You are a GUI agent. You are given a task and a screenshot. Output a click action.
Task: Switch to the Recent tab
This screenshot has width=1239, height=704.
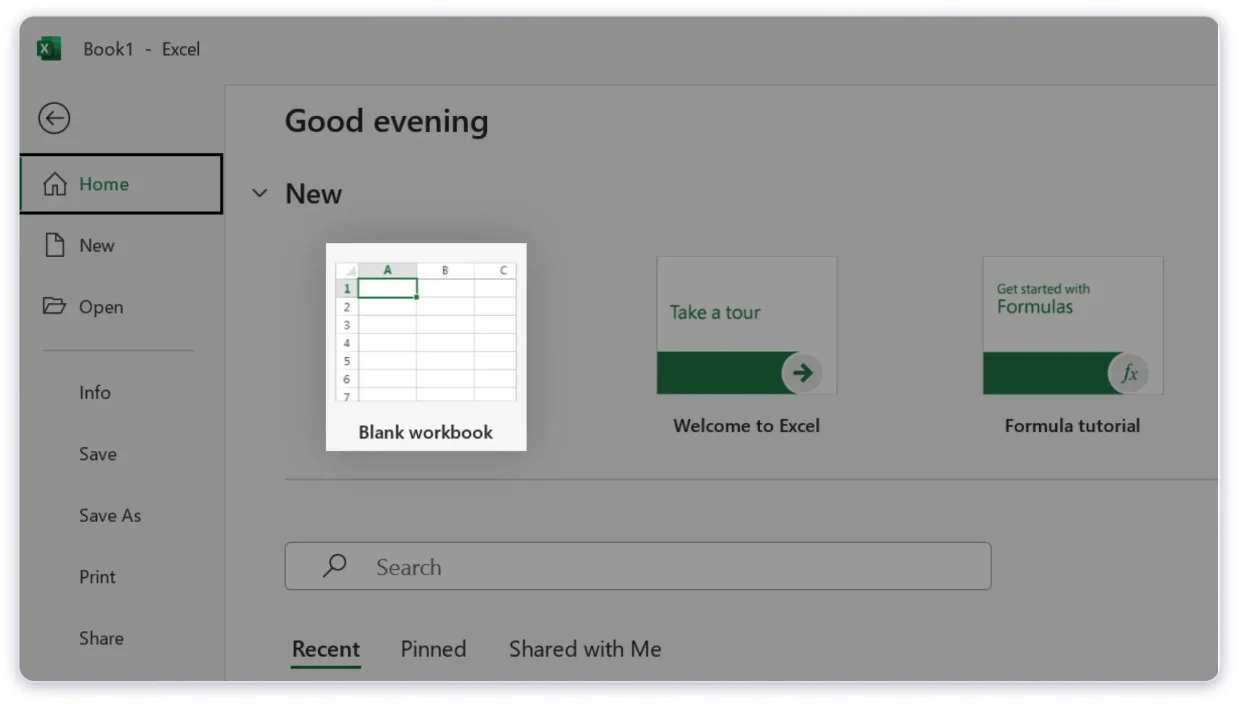pos(326,649)
